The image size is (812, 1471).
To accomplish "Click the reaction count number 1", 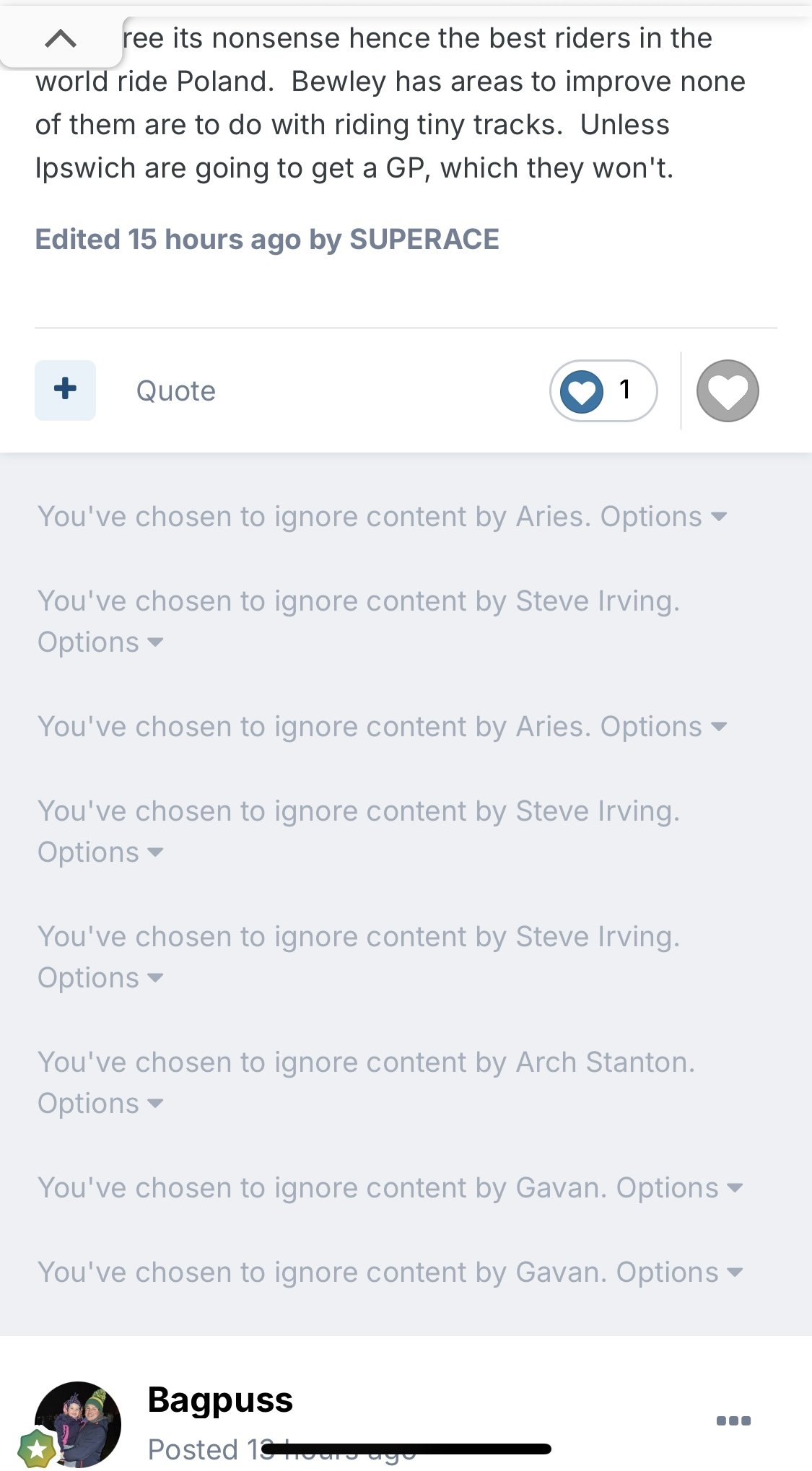I will click(625, 390).
